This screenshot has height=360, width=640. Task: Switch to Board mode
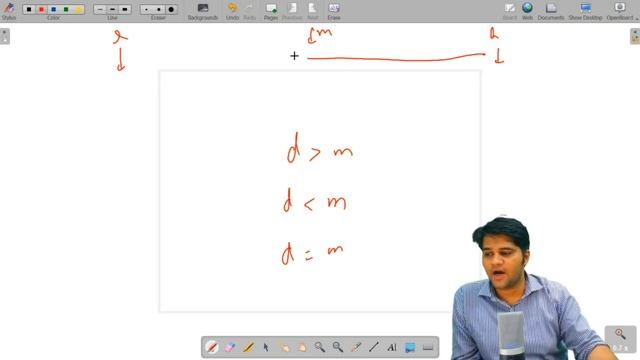(509, 11)
